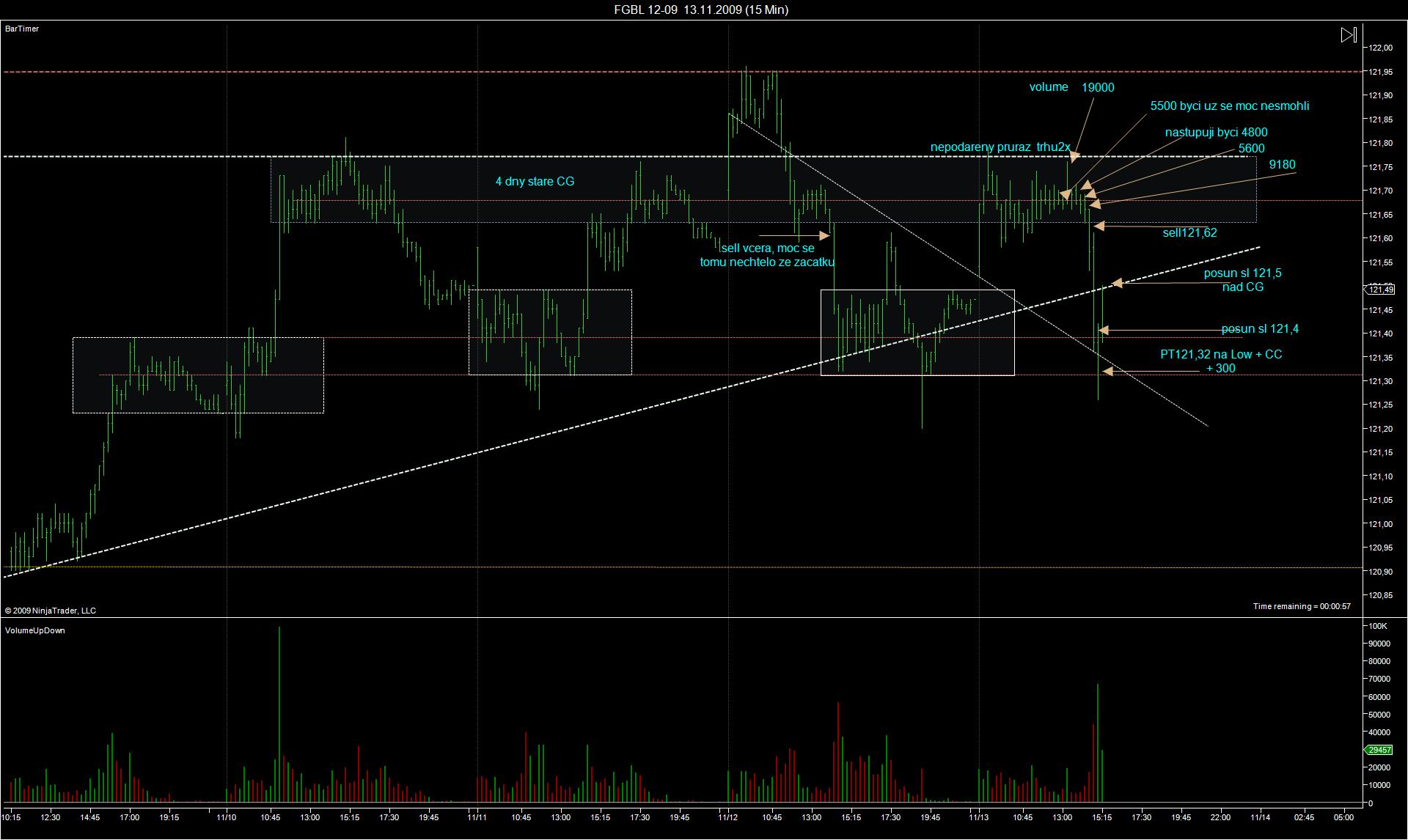Select 'nepodareny pruraz trhu2x' annotation
The width and height of the screenshot is (1408, 840).
(x=1000, y=147)
